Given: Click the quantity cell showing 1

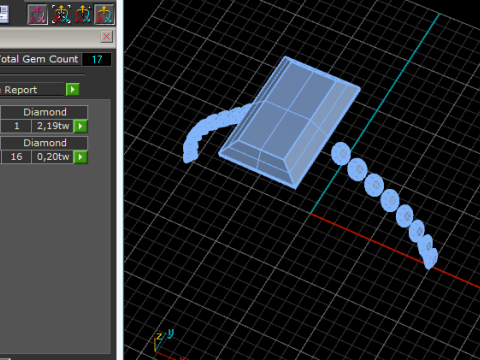Looking at the screenshot, I should 16,126.
